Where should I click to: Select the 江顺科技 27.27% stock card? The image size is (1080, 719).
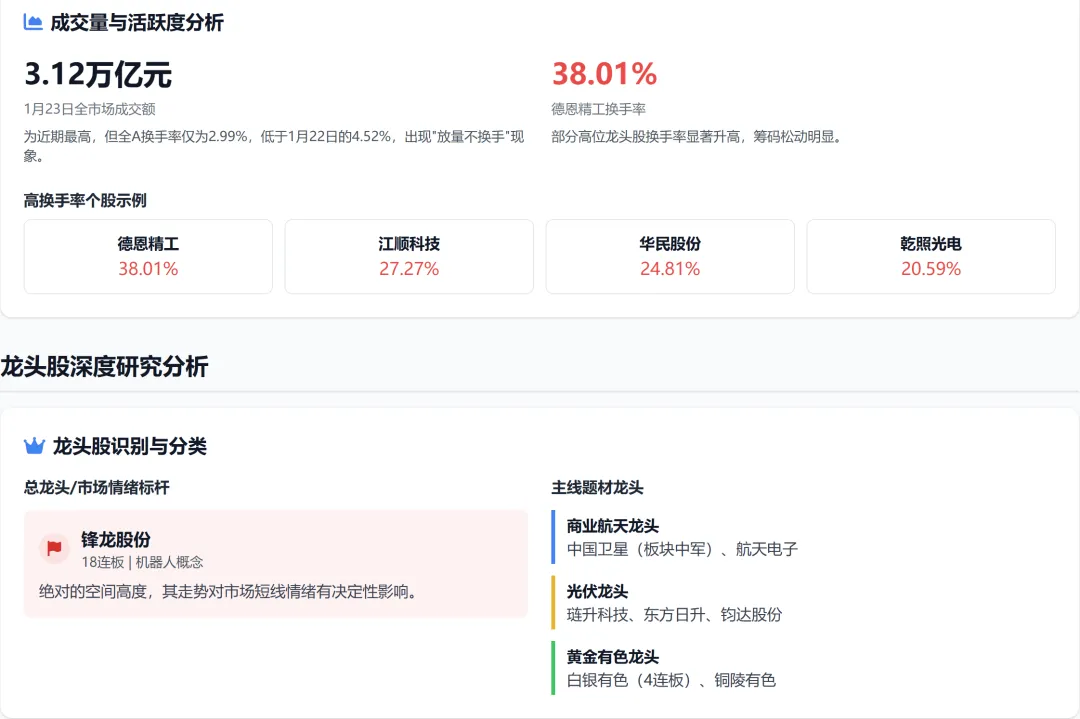click(409, 256)
